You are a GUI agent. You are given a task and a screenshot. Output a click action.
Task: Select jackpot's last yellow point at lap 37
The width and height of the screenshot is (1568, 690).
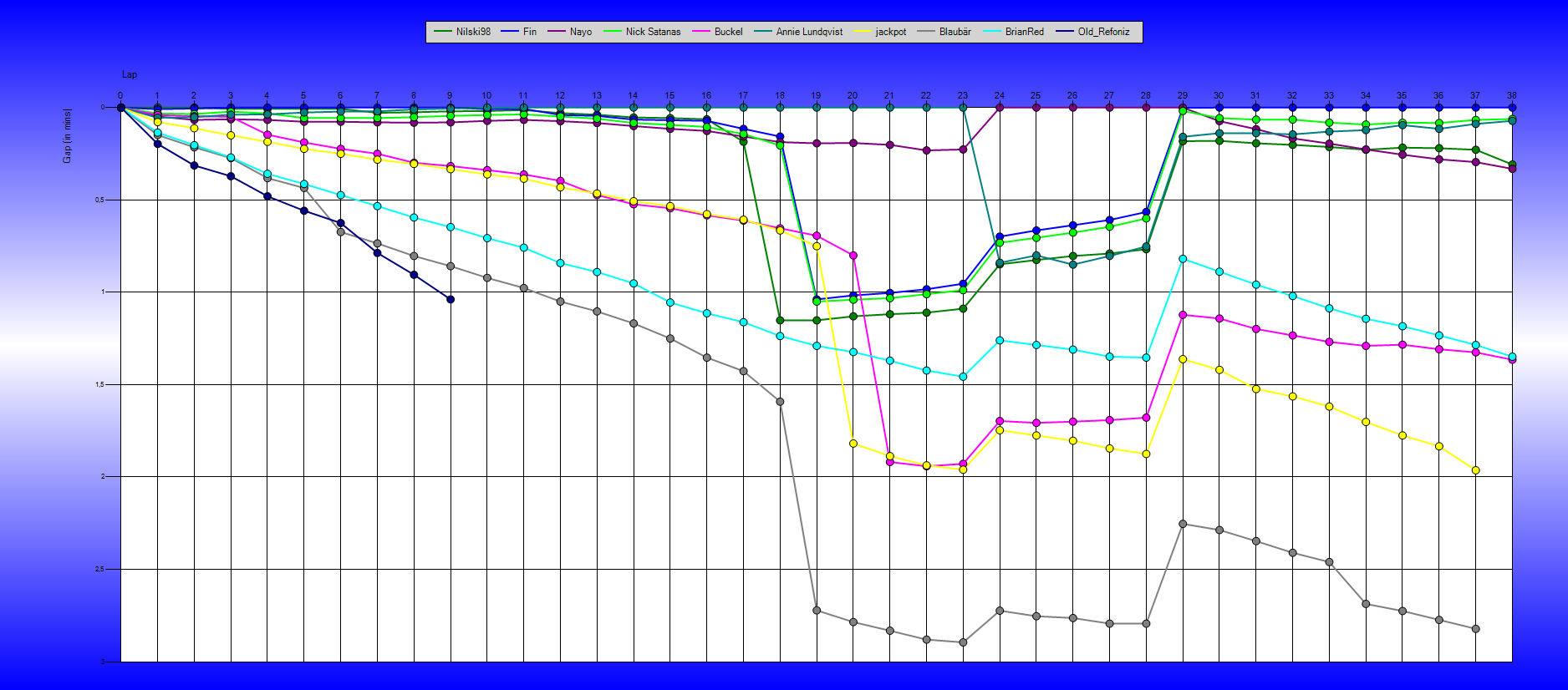coord(1475,470)
